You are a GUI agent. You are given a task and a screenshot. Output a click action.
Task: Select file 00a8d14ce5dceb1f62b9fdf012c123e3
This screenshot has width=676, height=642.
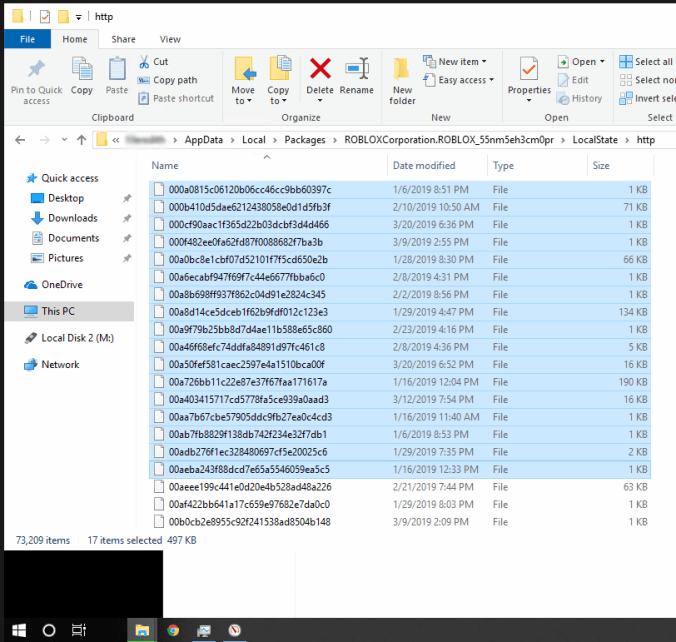pyautogui.click(x=400, y=312)
